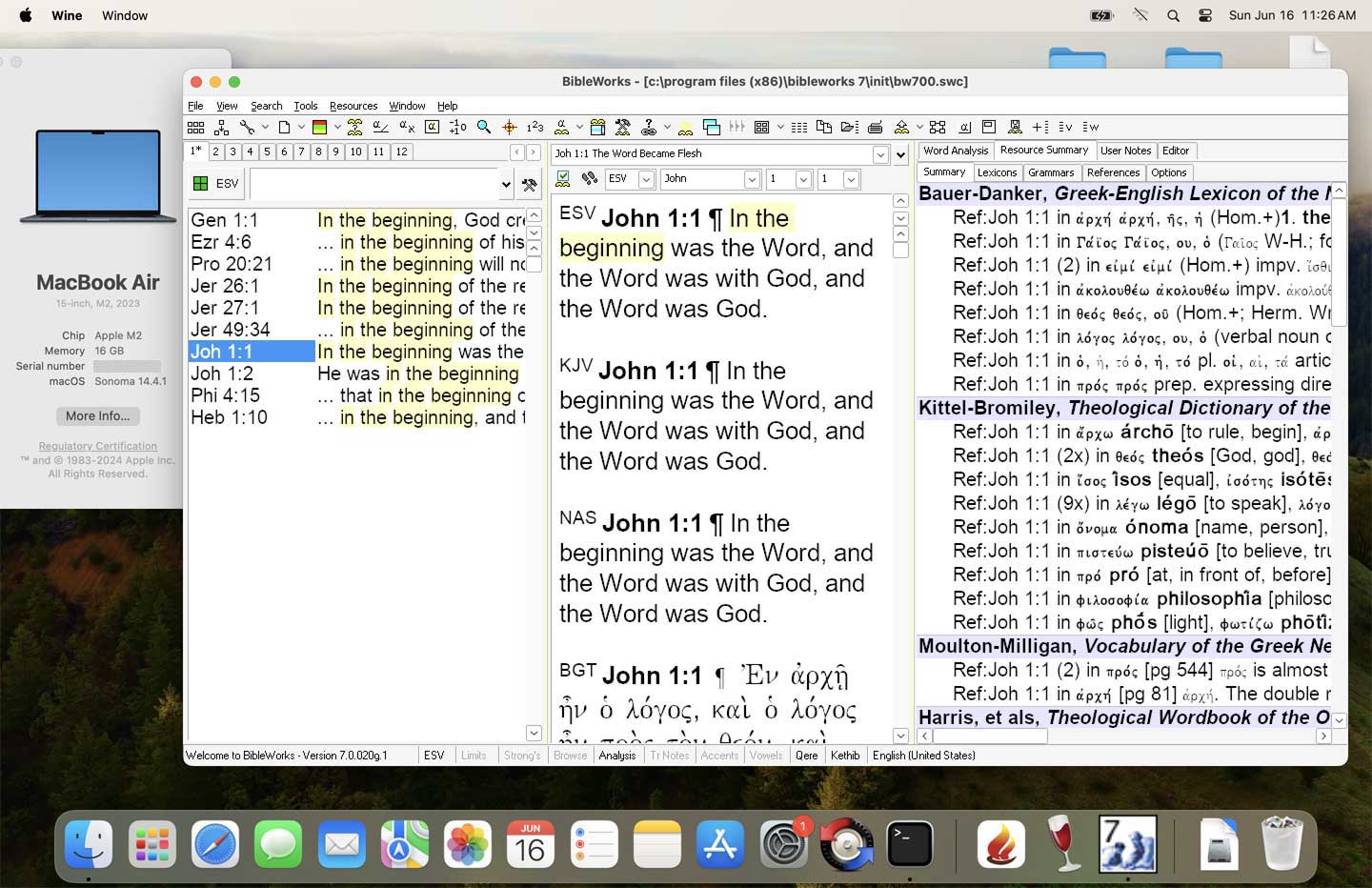Viewport: 1372px width, 888px height.
Task: Click the resource panel horizontal scrollbar
Action: tap(990, 736)
